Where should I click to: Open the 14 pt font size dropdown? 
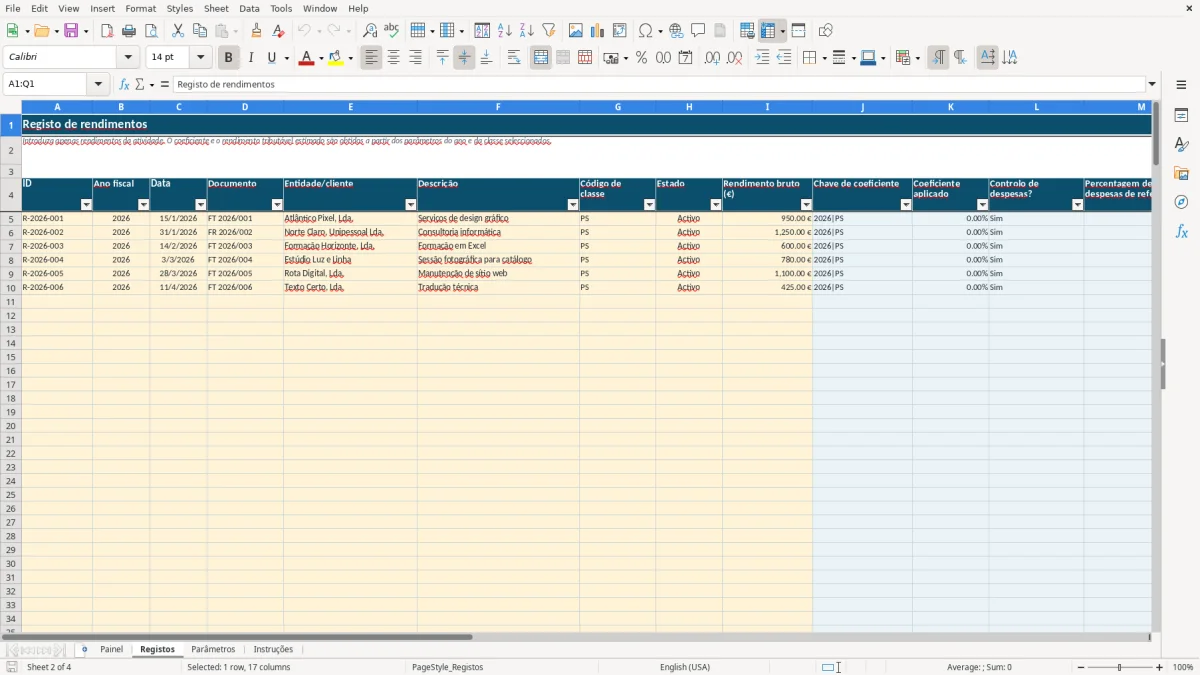(x=200, y=58)
